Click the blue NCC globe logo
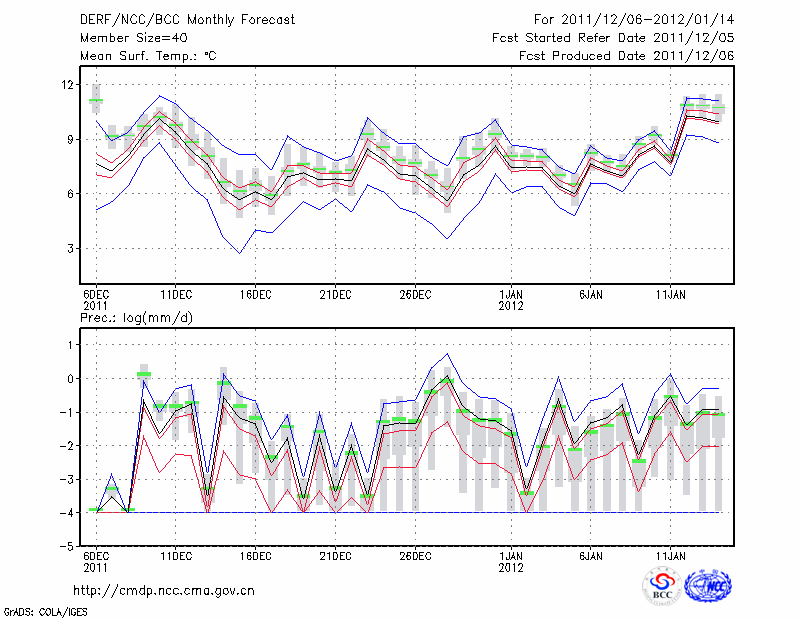 [x=707, y=586]
